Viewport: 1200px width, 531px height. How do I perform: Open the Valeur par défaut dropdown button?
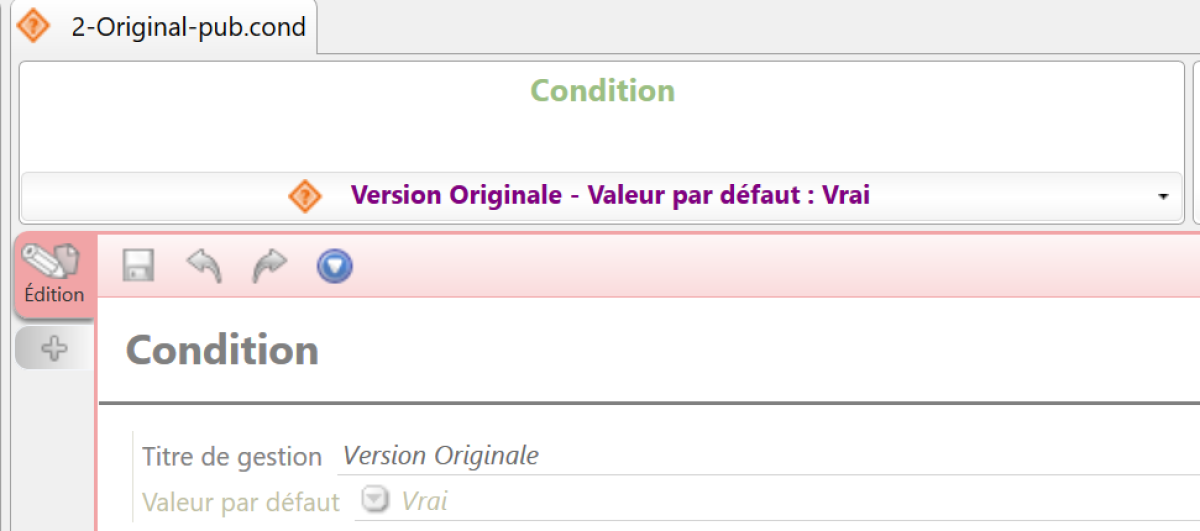pyautogui.click(x=375, y=499)
